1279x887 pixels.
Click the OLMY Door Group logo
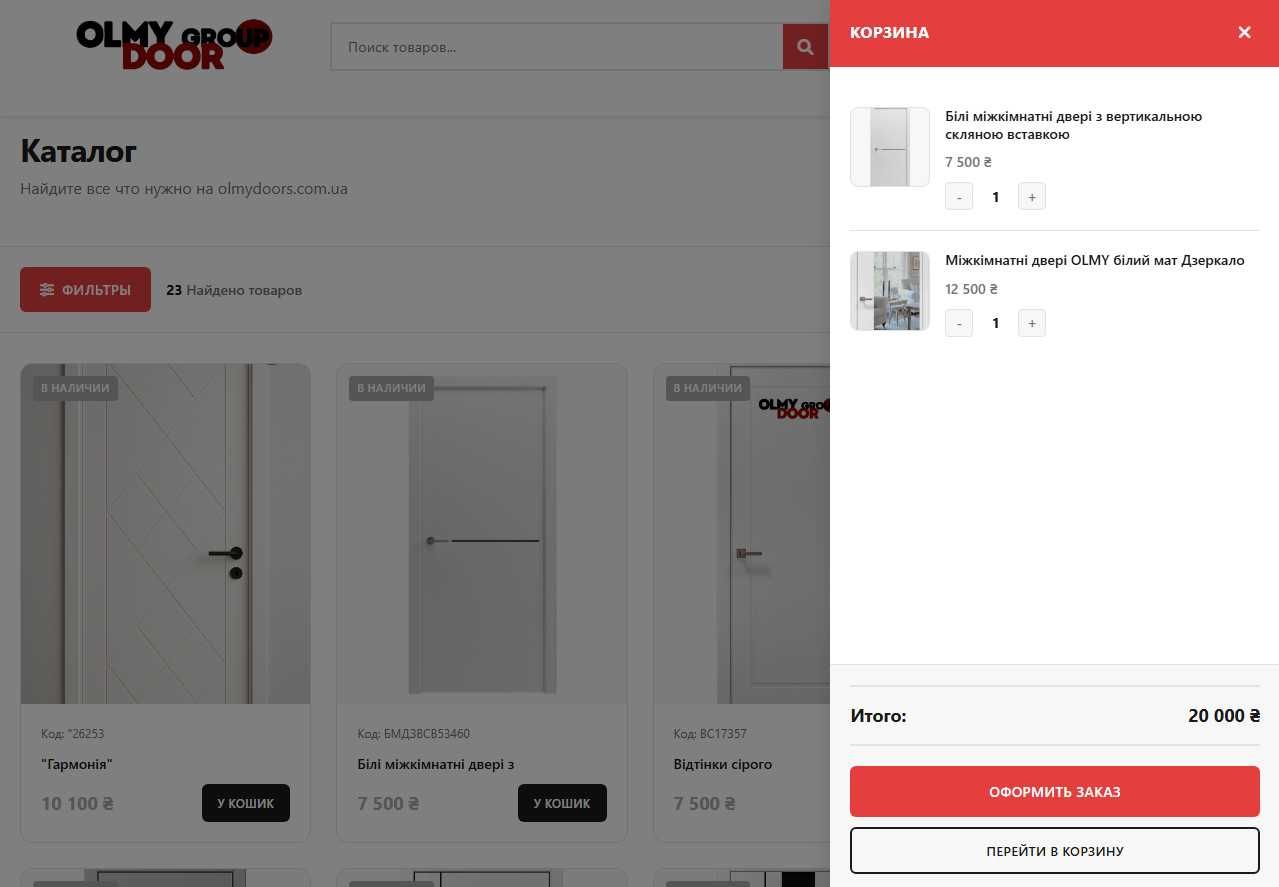tap(174, 45)
